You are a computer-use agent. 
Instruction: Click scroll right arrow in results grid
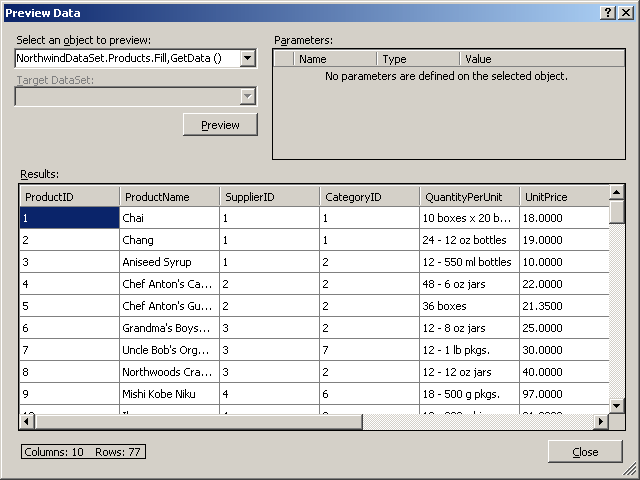601,422
